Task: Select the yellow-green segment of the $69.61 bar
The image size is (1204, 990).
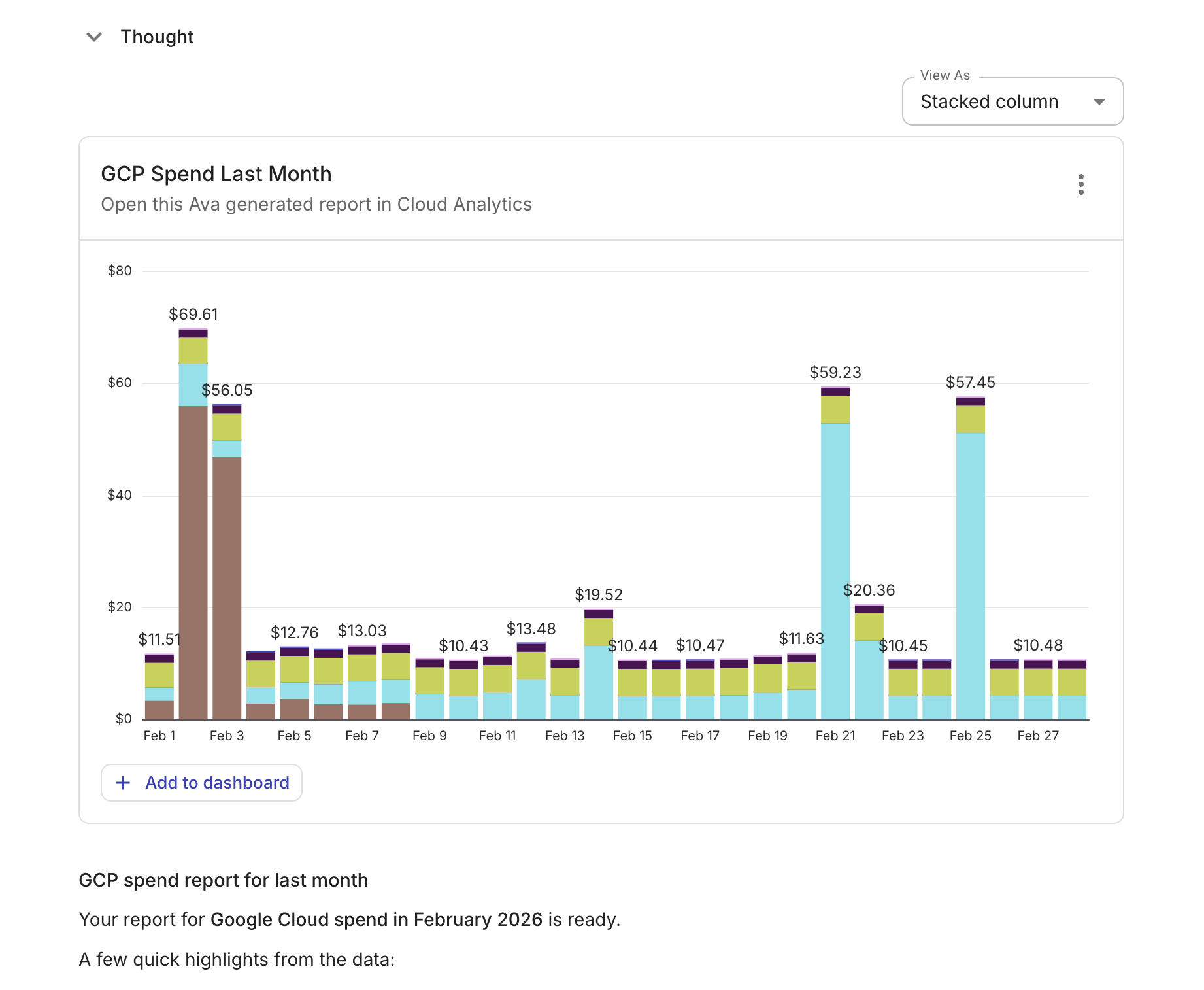Action: 193,350
